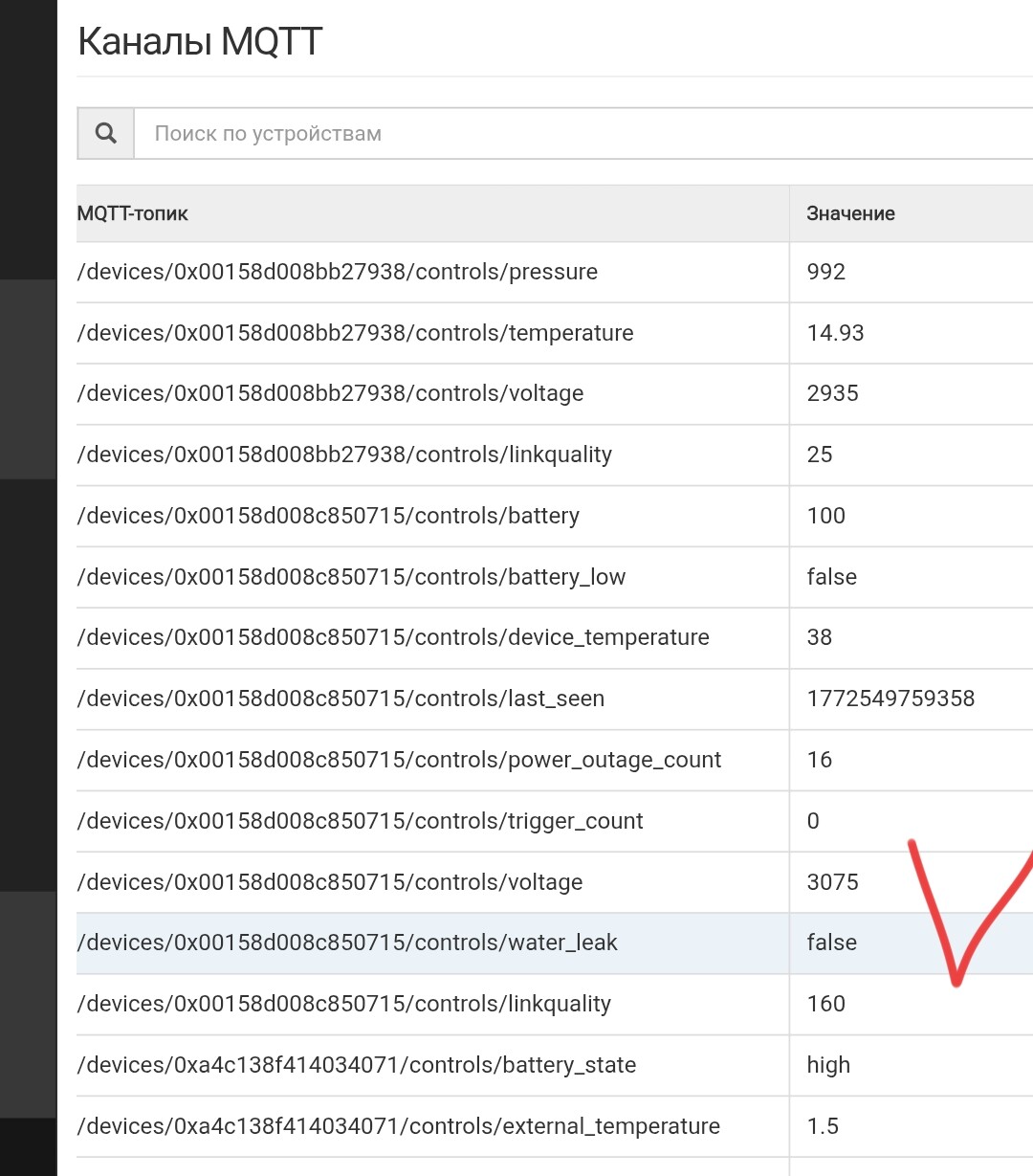Click the c850715 voltage topic row
This screenshot has height=1176, width=1033.
point(330,882)
